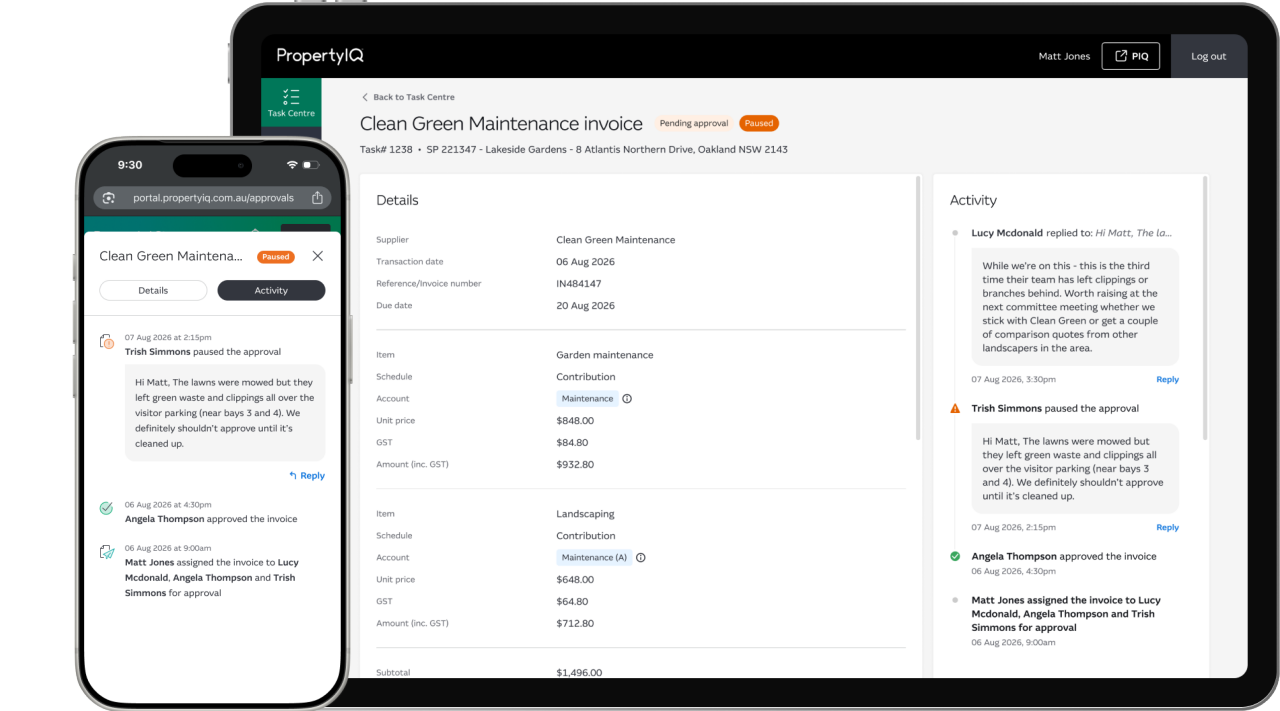
Task: Click the Clean Green Maintenance supplier value
Action: coord(615,240)
